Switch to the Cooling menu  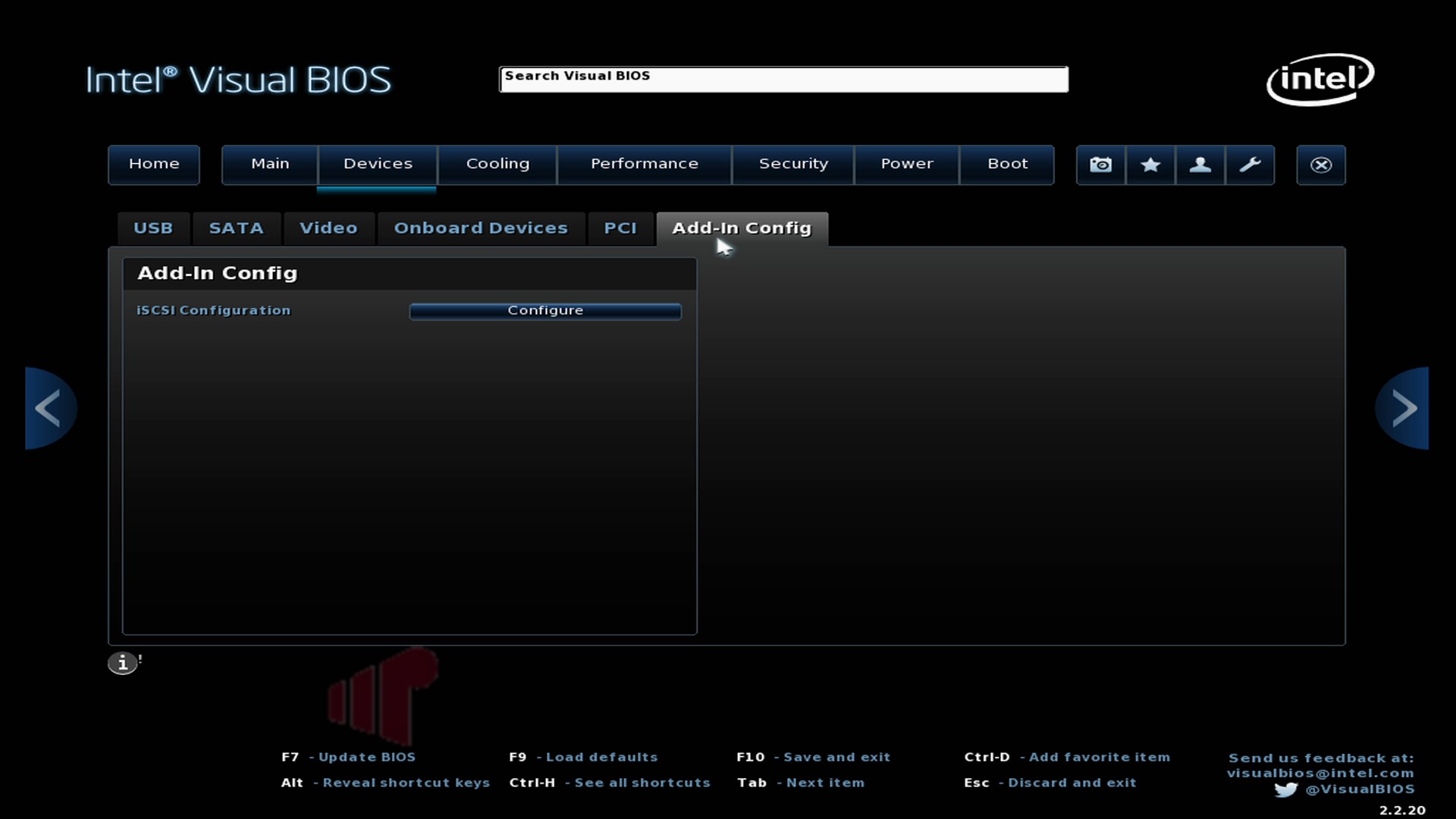click(x=497, y=165)
